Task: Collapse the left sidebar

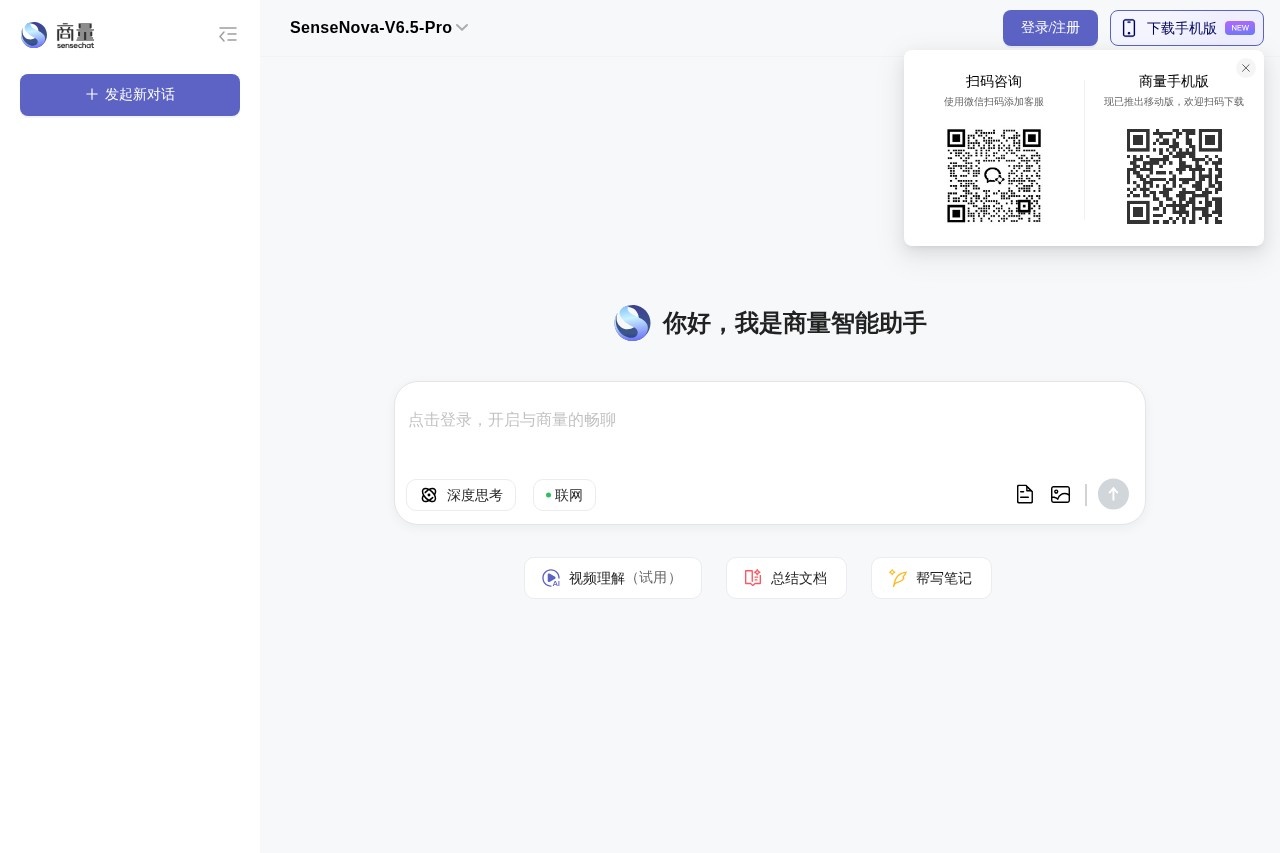Action: click(228, 33)
